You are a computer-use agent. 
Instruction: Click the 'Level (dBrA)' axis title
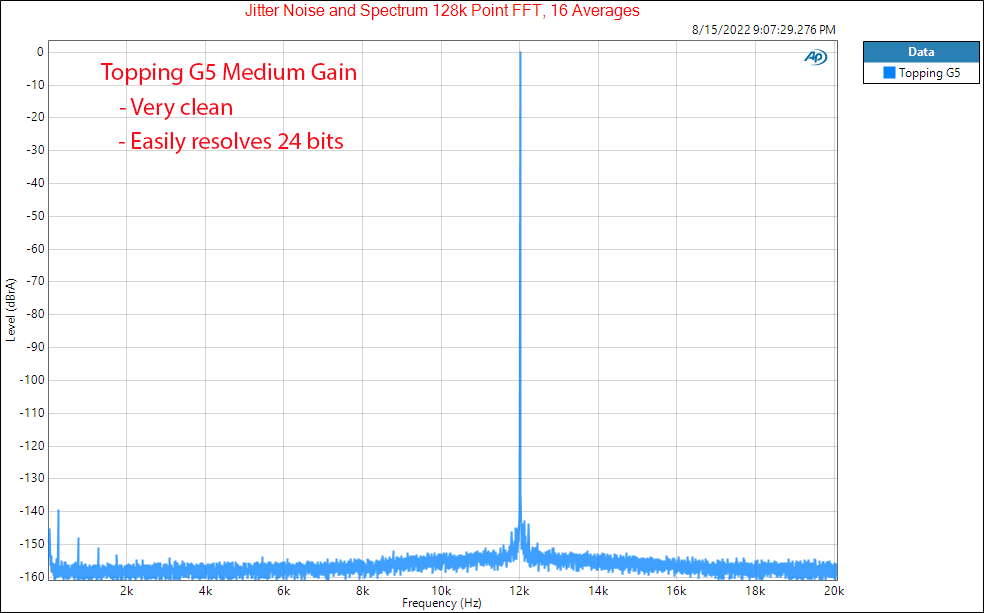click(11, 309)
